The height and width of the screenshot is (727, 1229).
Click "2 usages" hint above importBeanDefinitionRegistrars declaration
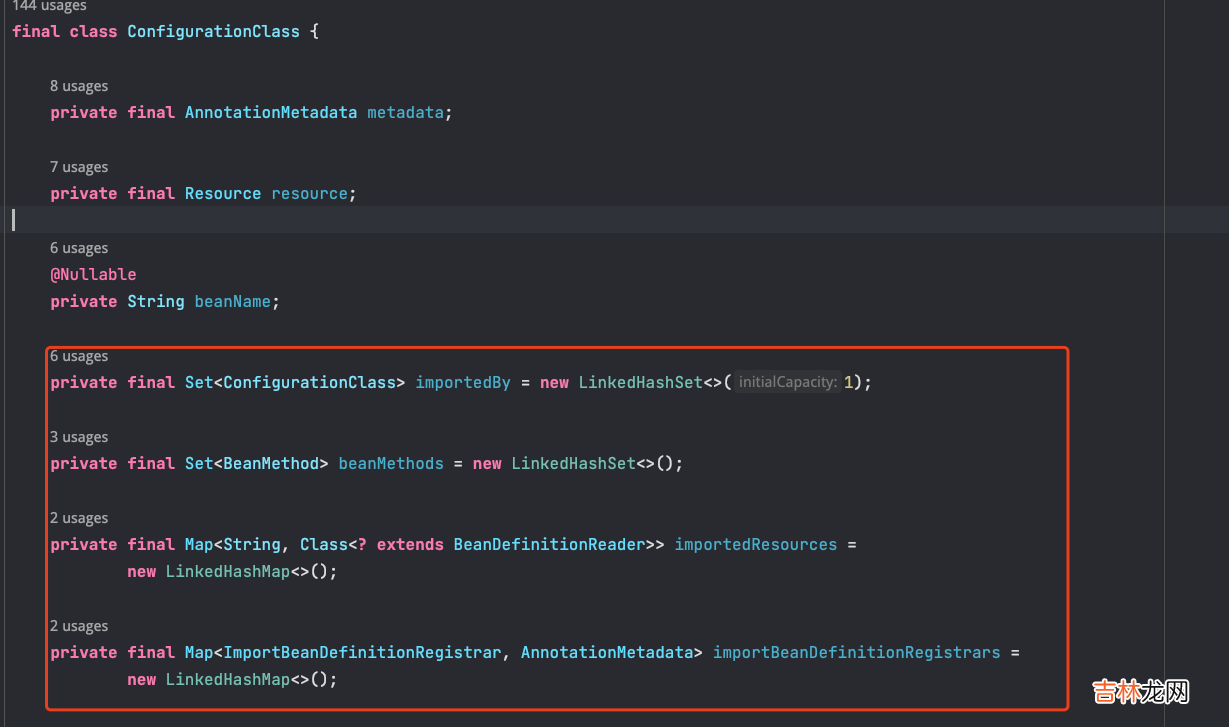point(79,626)
